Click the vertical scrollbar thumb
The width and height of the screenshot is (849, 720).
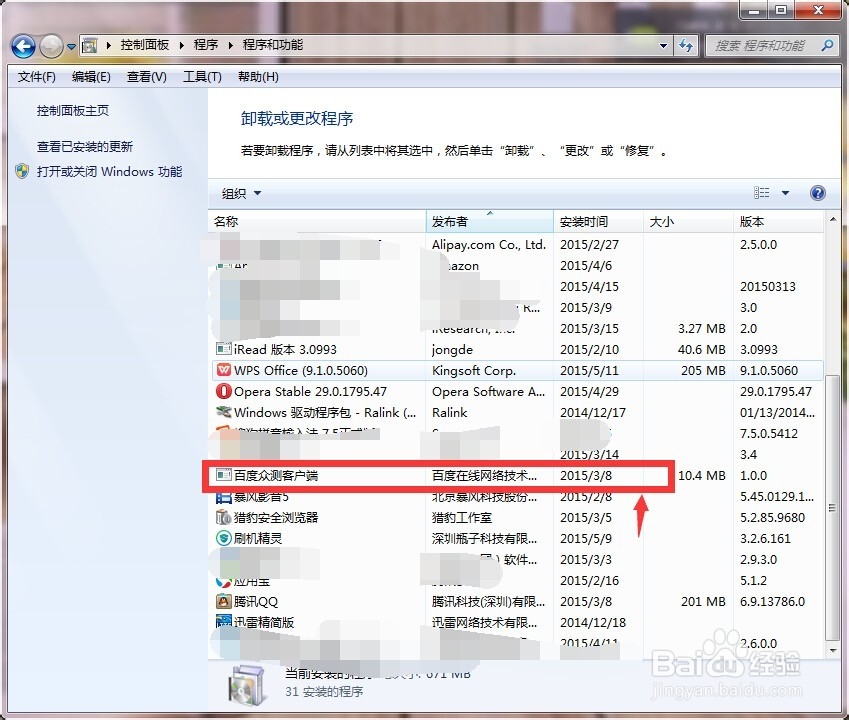(833, 508)
